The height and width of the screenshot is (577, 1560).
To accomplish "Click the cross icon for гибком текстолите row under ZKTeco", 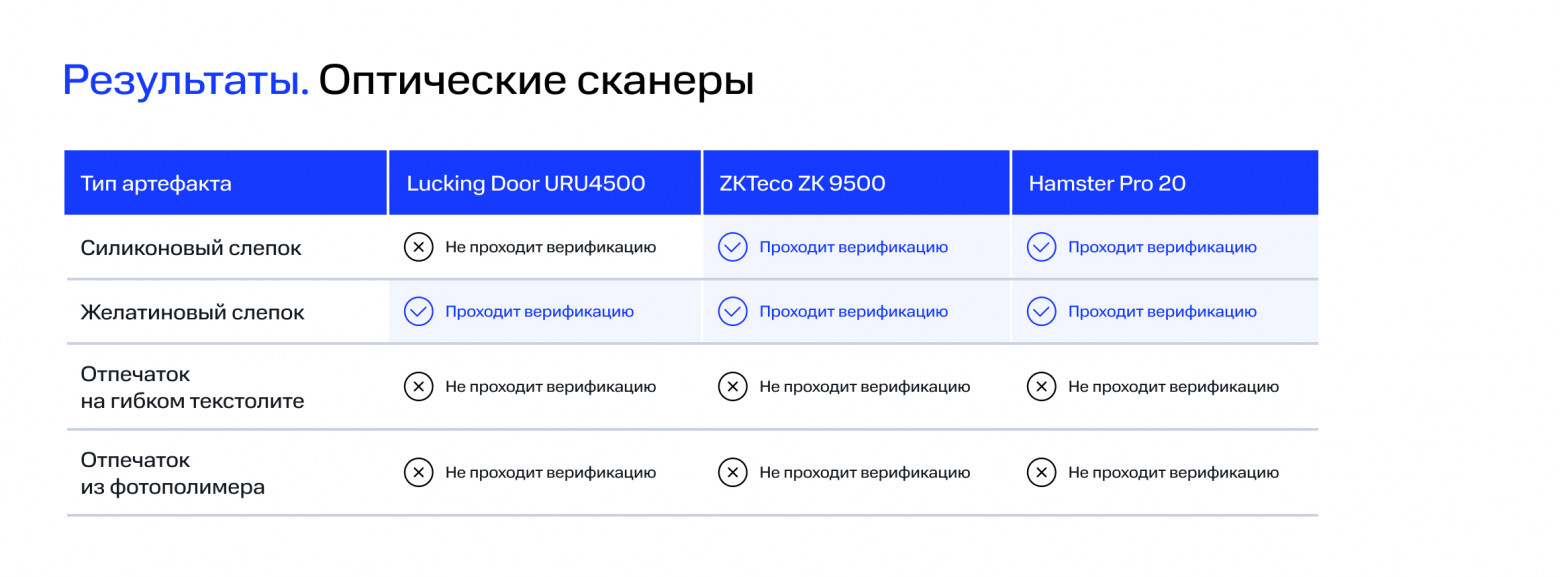I will [733, 386].
